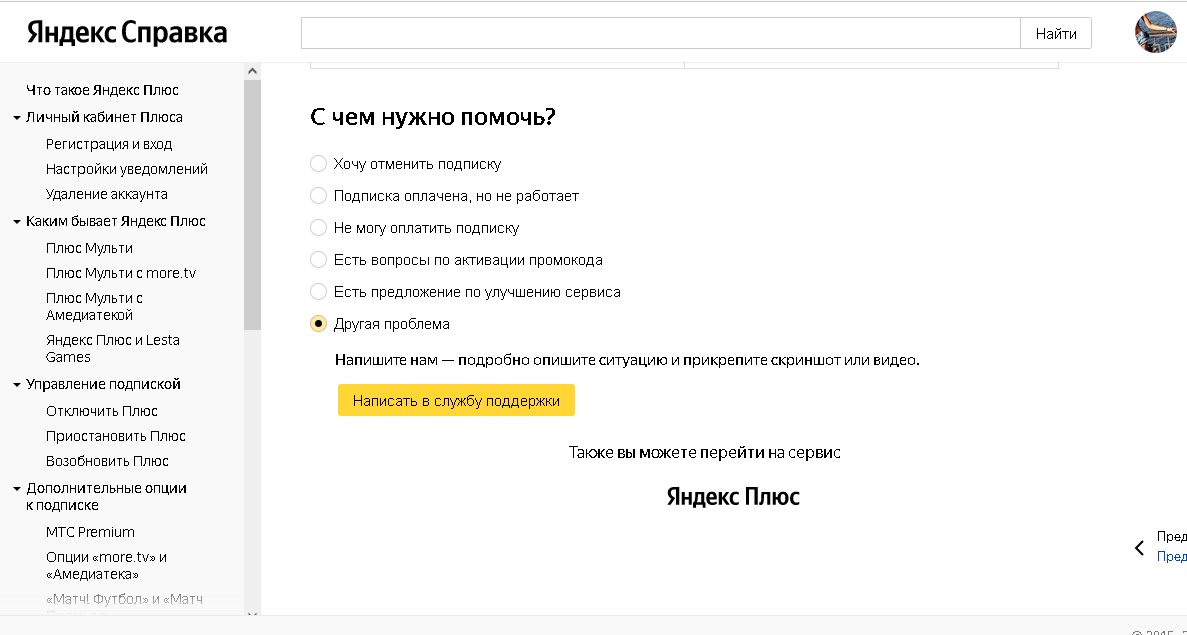
Task: Select "Подписка оплачена, но не работает"
Action: [318, 195]
